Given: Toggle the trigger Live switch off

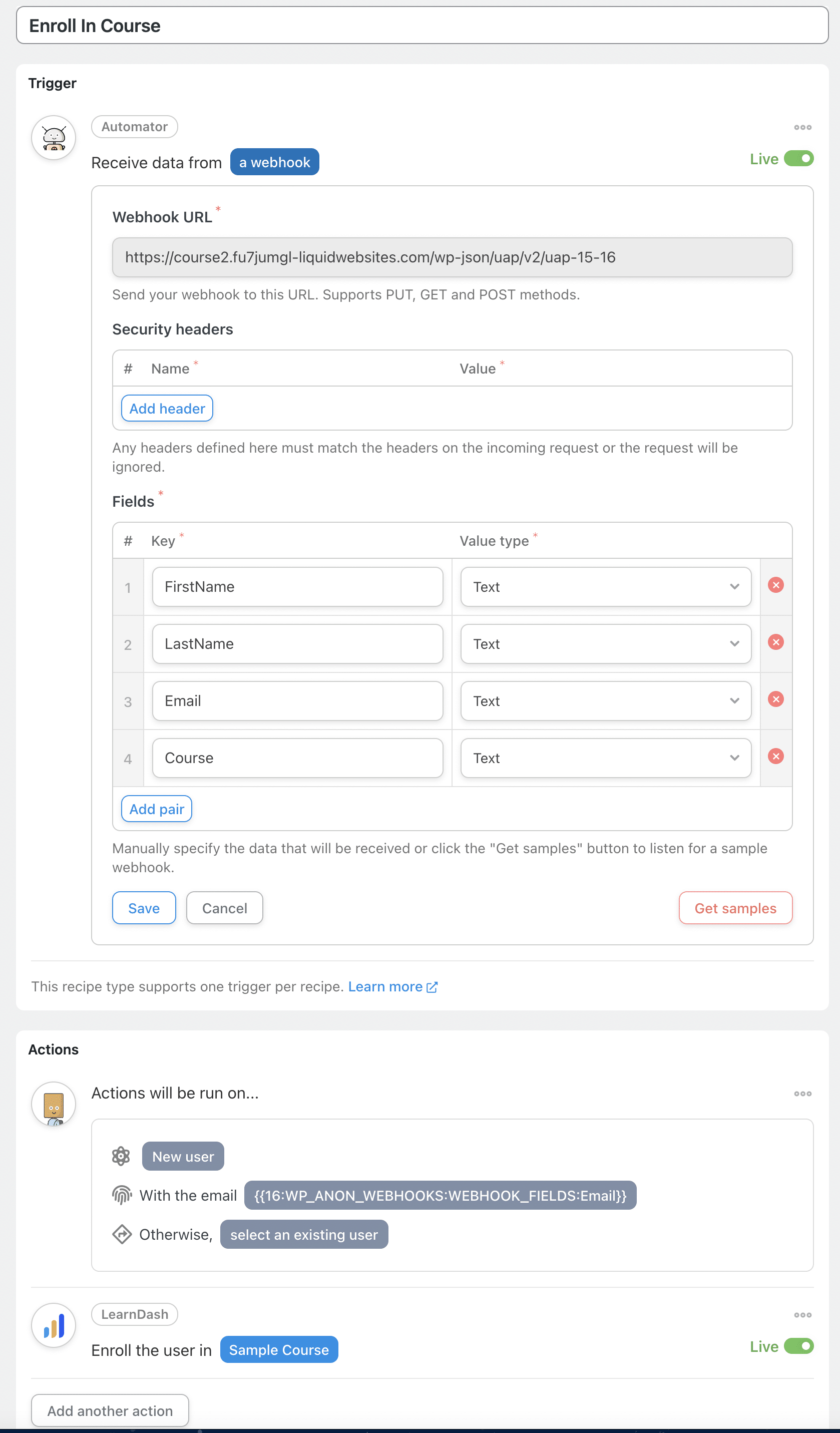Looking at the screenshot, I should [x=798, y=159].
